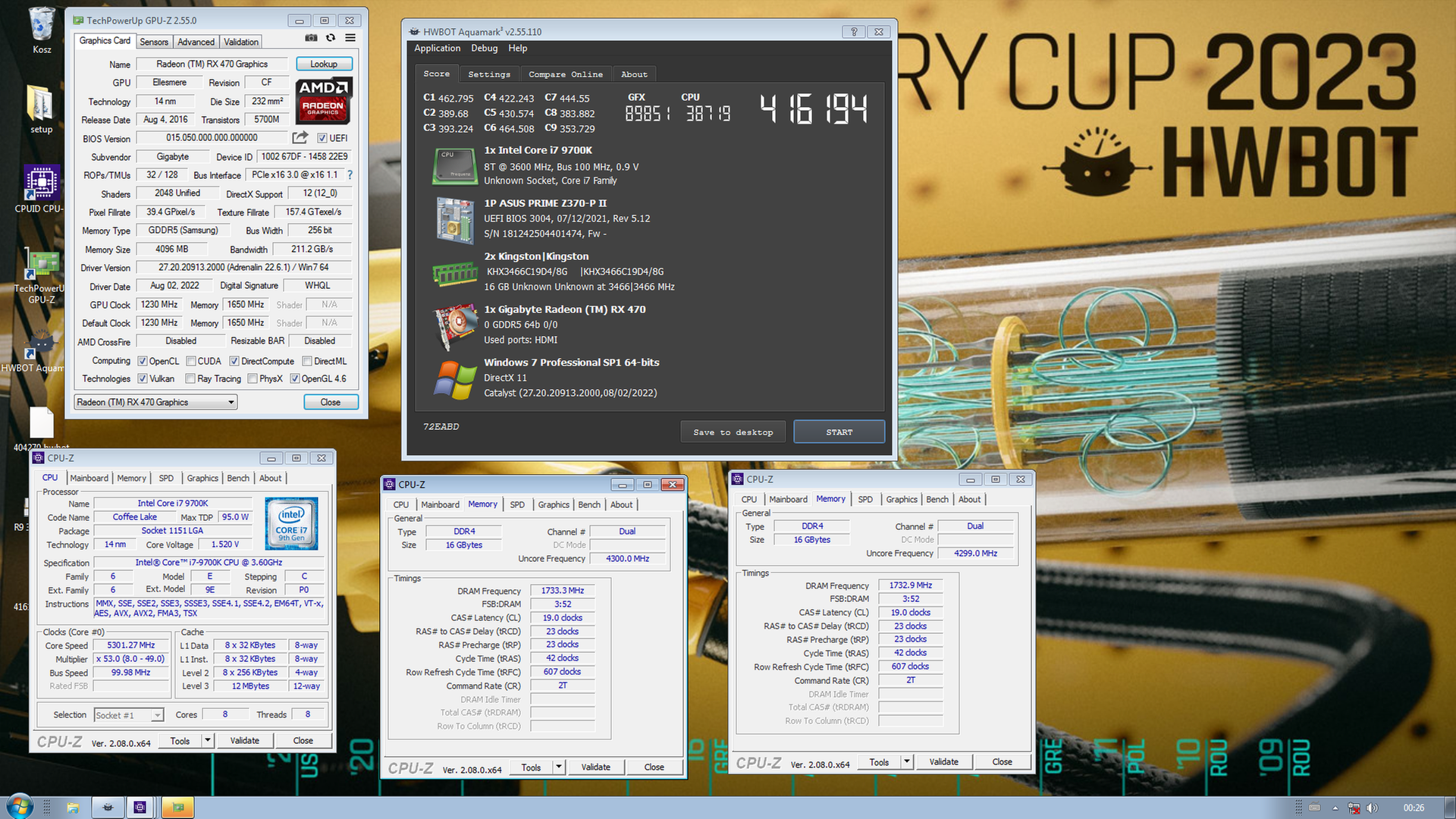Toggle the OpenGL 4.6 checkbox
1456x819 pixels.
[x=295, y=378]
